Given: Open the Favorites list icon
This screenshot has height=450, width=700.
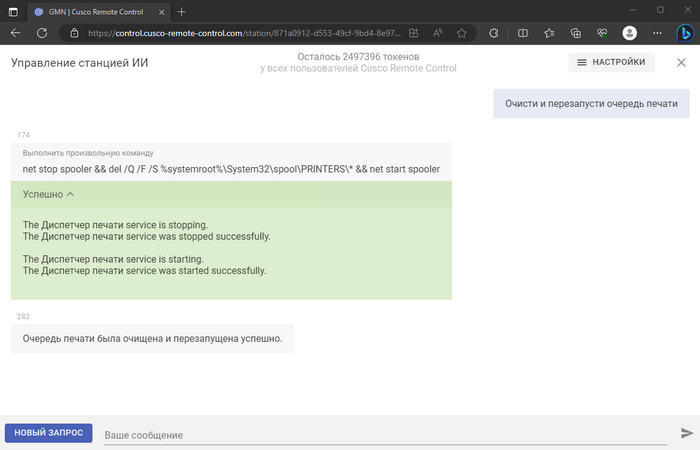Looking at the screenshot, I should coord(550,32).
